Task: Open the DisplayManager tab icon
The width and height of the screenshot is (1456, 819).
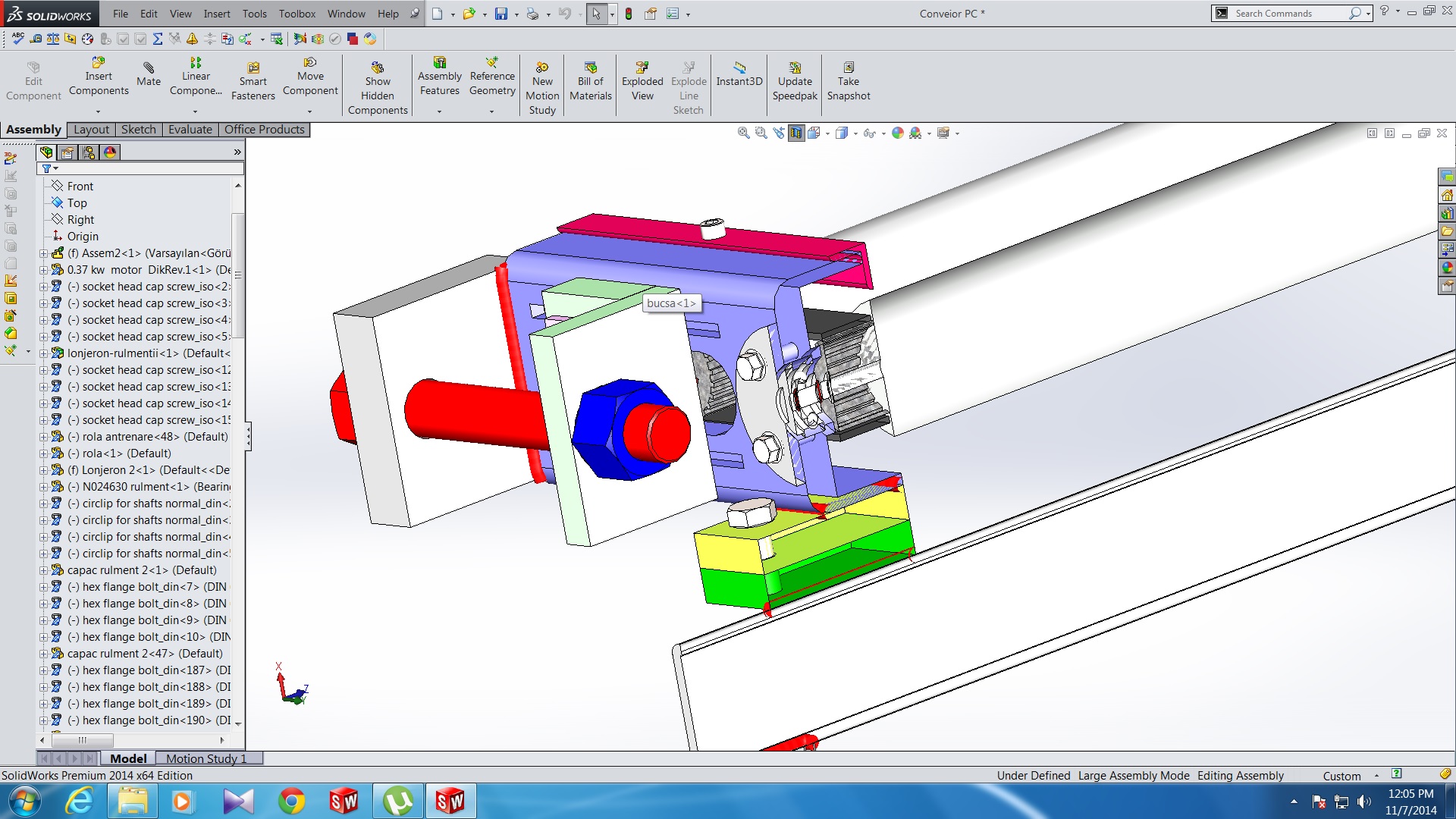Action: 110,152
